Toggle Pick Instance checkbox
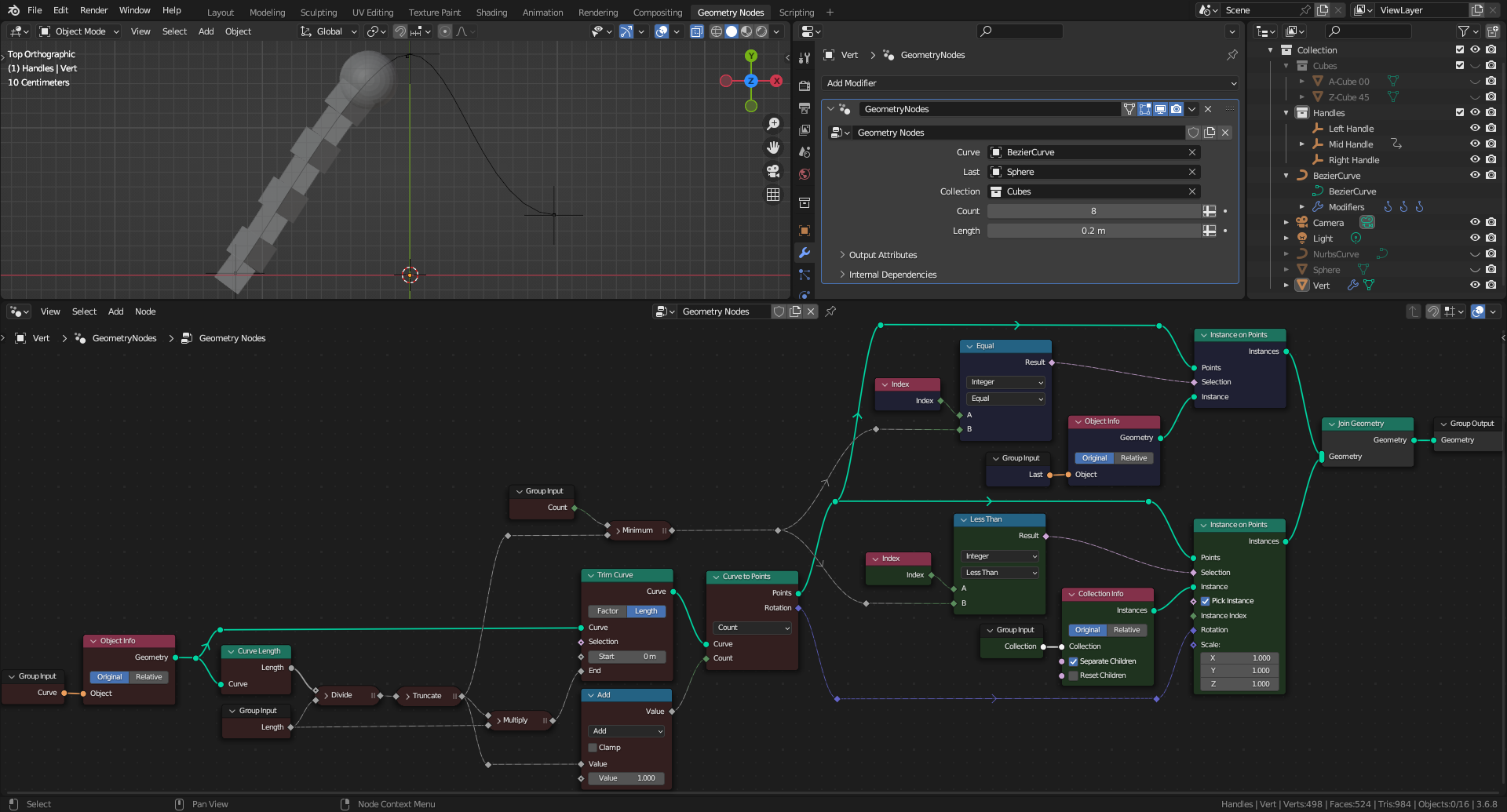1507x812 pixels. 1205,601
